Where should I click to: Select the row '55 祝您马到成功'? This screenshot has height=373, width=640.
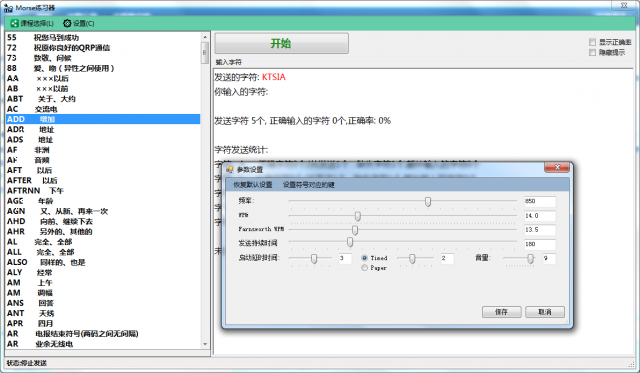[x=103, y=38]
